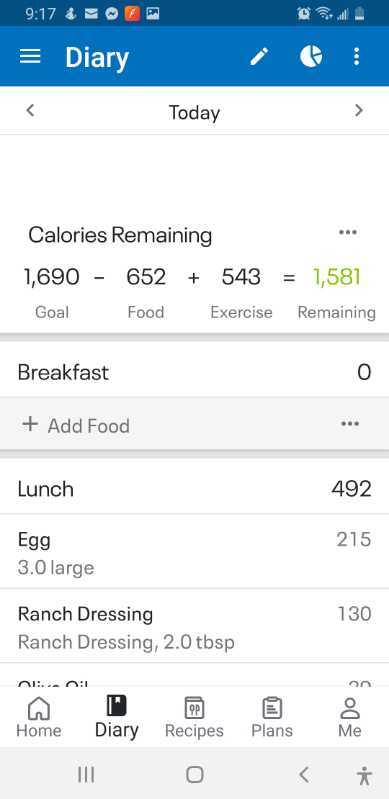Image resolution: width=389 pixels, height=799 pixels.
Task: Open the Today date selector
Action: [194, 112]
